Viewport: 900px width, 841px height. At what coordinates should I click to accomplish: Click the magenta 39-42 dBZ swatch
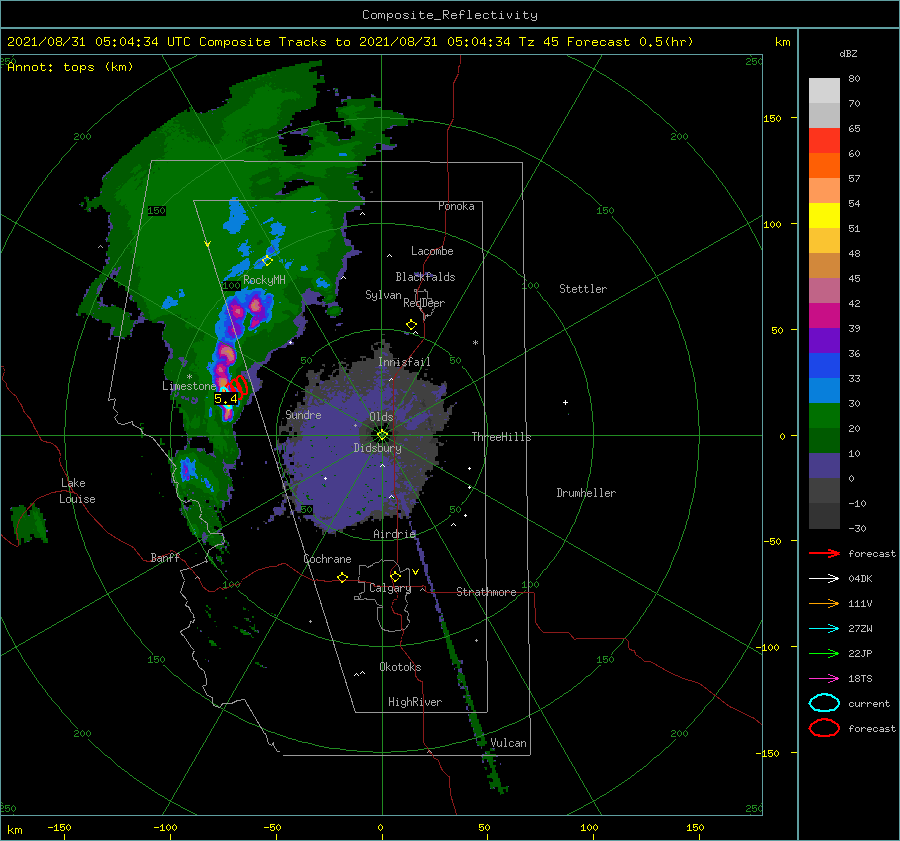tap(824, 316)
